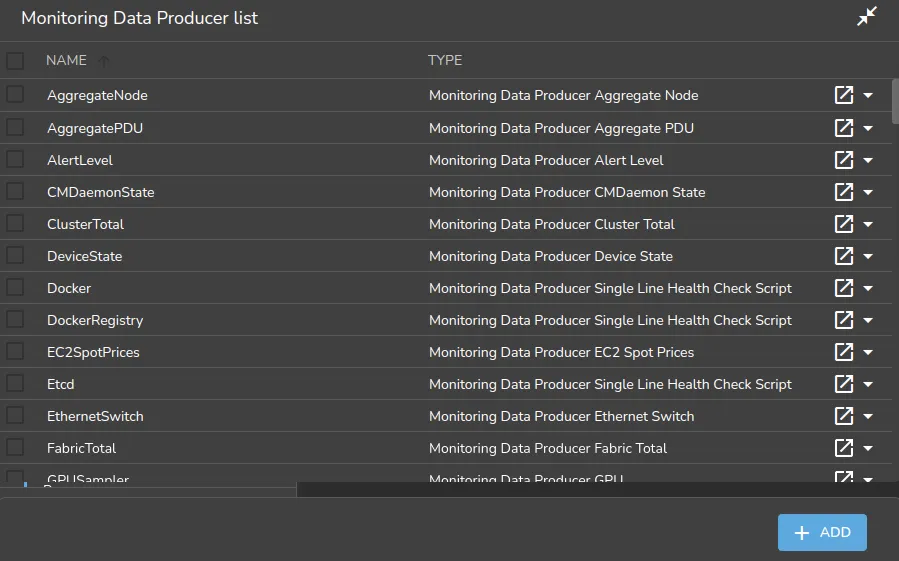Click the vertical scrollbar thumb

coord(895,102)
